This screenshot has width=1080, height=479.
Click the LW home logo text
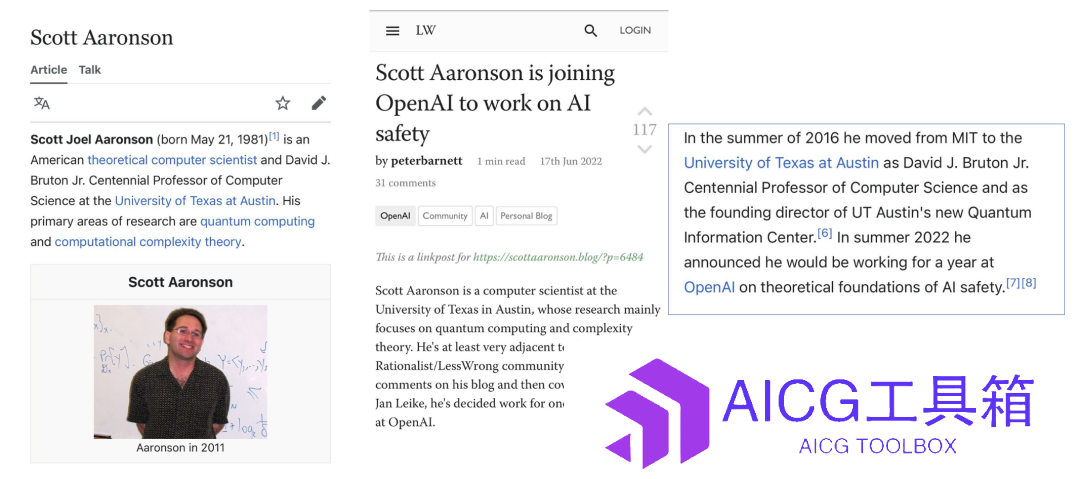click(x=426, y=30)
